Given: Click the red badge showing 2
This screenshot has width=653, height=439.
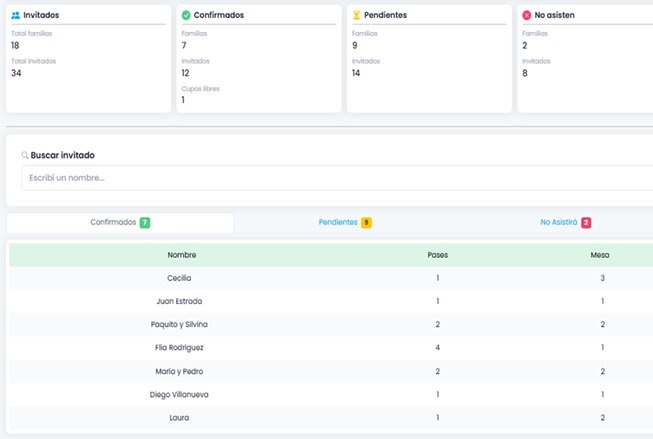Looking at the screenshot, I should coord(586,222).
